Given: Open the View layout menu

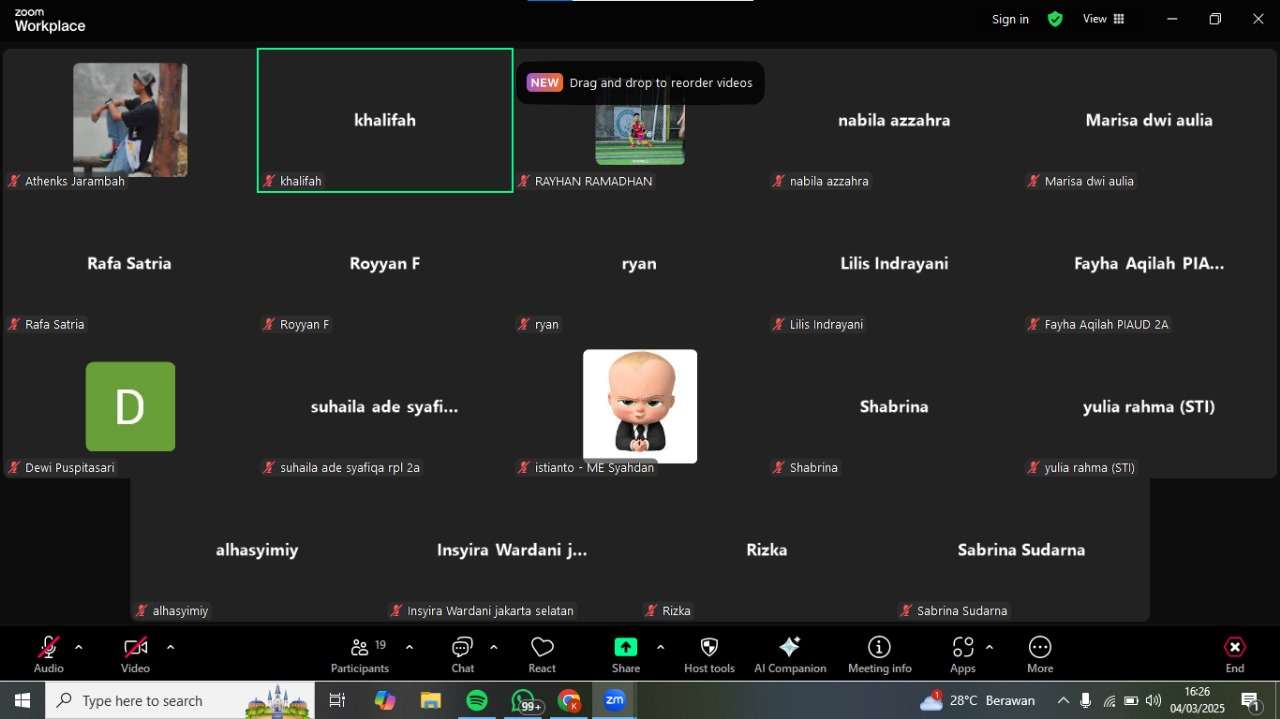Looking at the screenshot, I should 1103,19.
